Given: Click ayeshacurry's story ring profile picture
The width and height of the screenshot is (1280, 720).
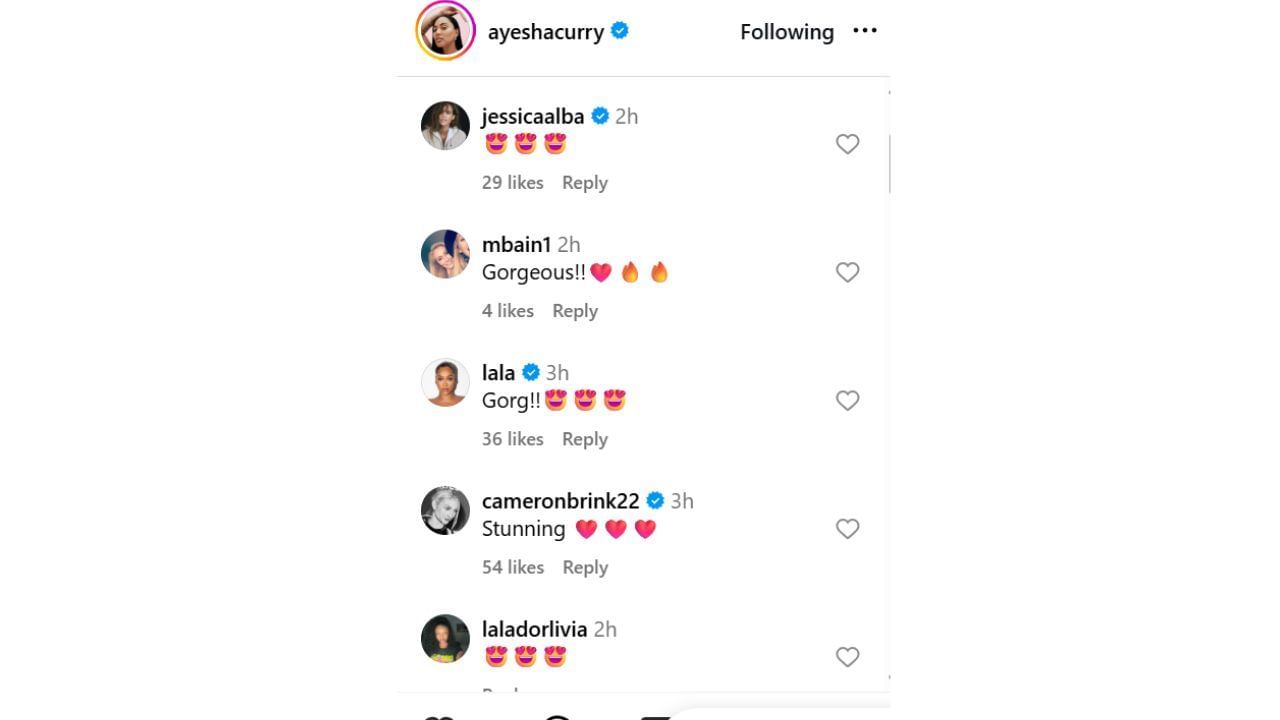Looking at the screenshot, I should tap(445, 31).
